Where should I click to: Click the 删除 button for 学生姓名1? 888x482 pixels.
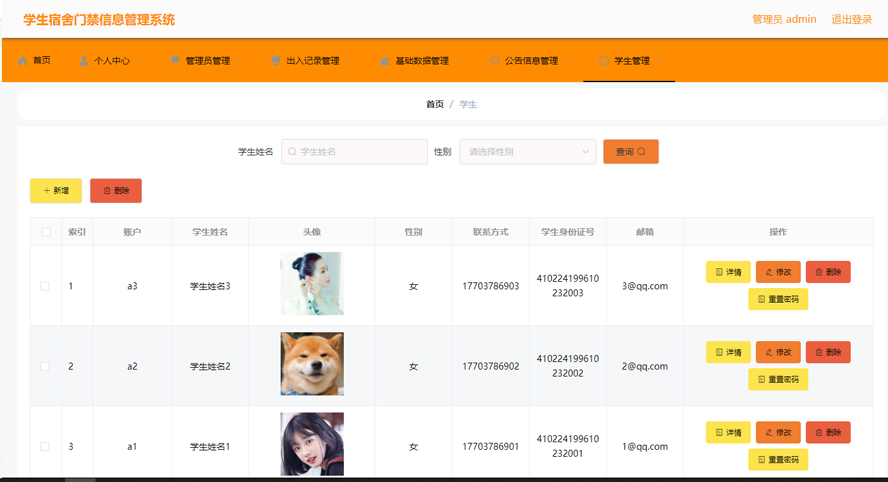(x=828, y=433)
